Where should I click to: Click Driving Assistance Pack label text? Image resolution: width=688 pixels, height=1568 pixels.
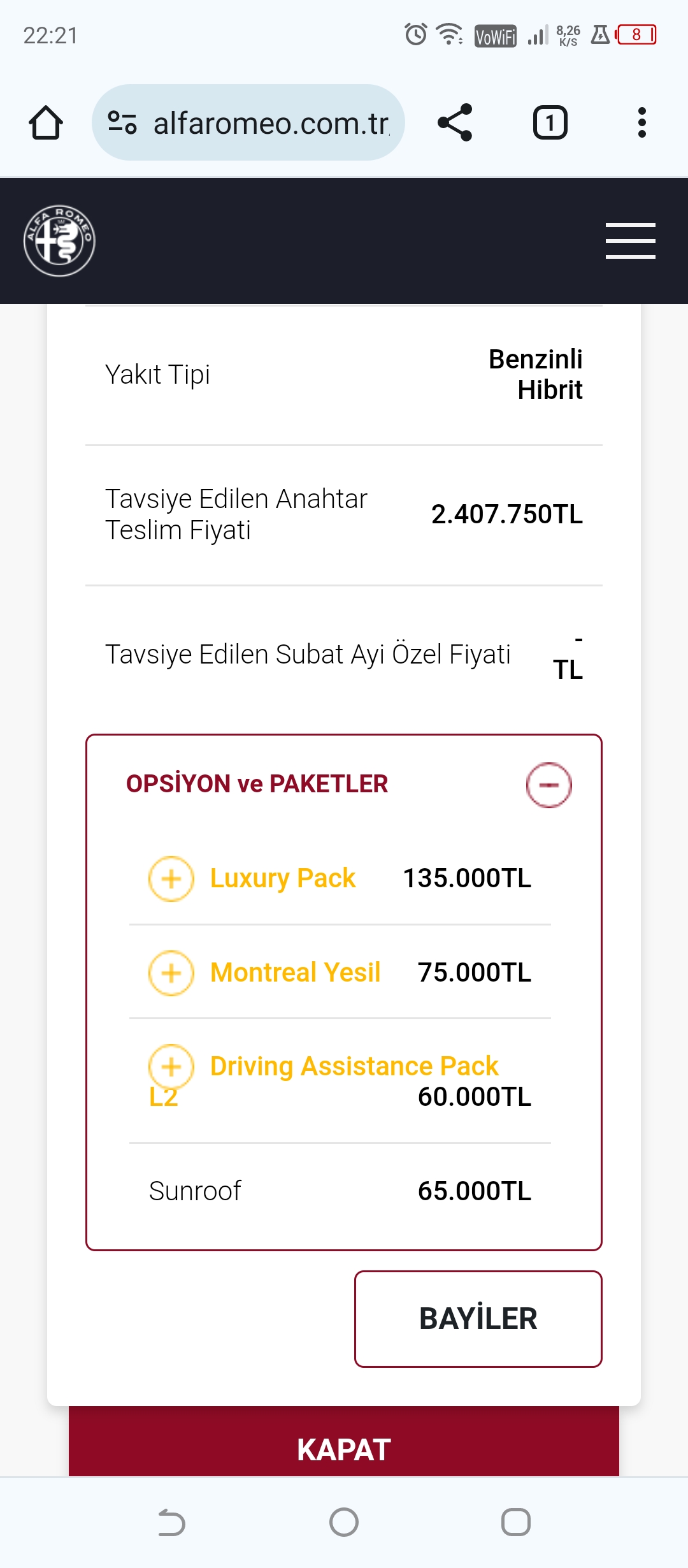pos(354,1066)
